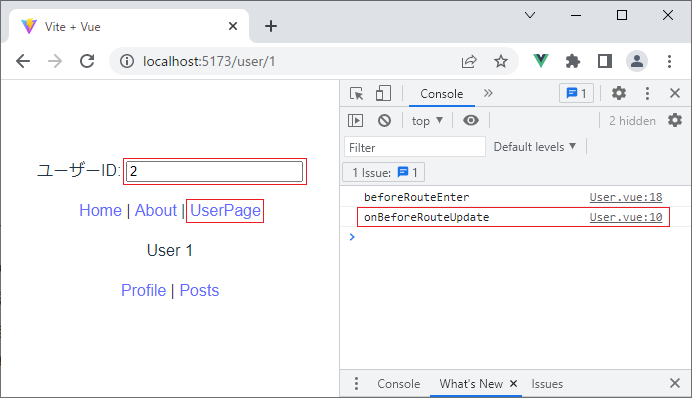Bookmark this page with star icon
The image size is (692, 398).
500,61
